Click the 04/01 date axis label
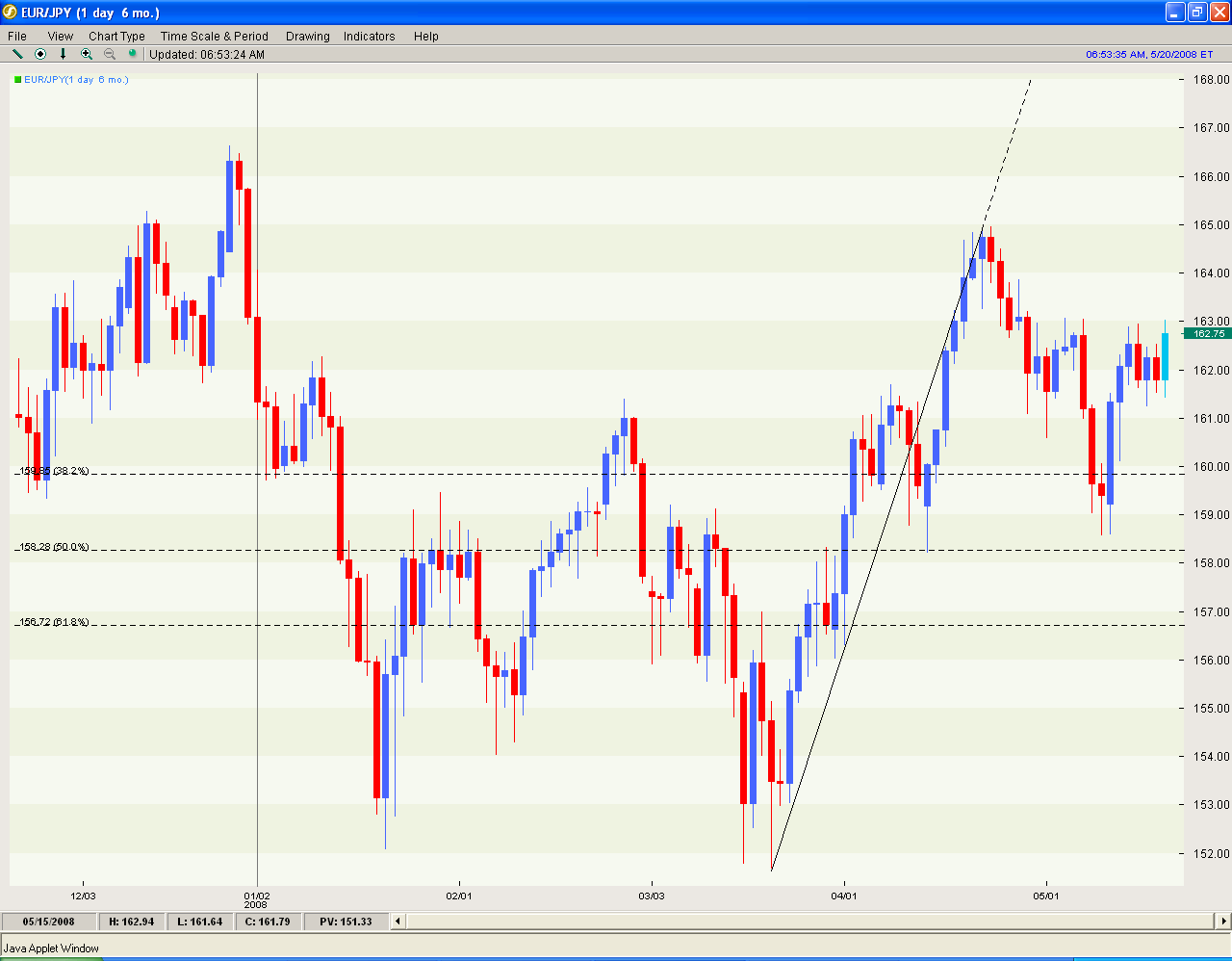 844,896
